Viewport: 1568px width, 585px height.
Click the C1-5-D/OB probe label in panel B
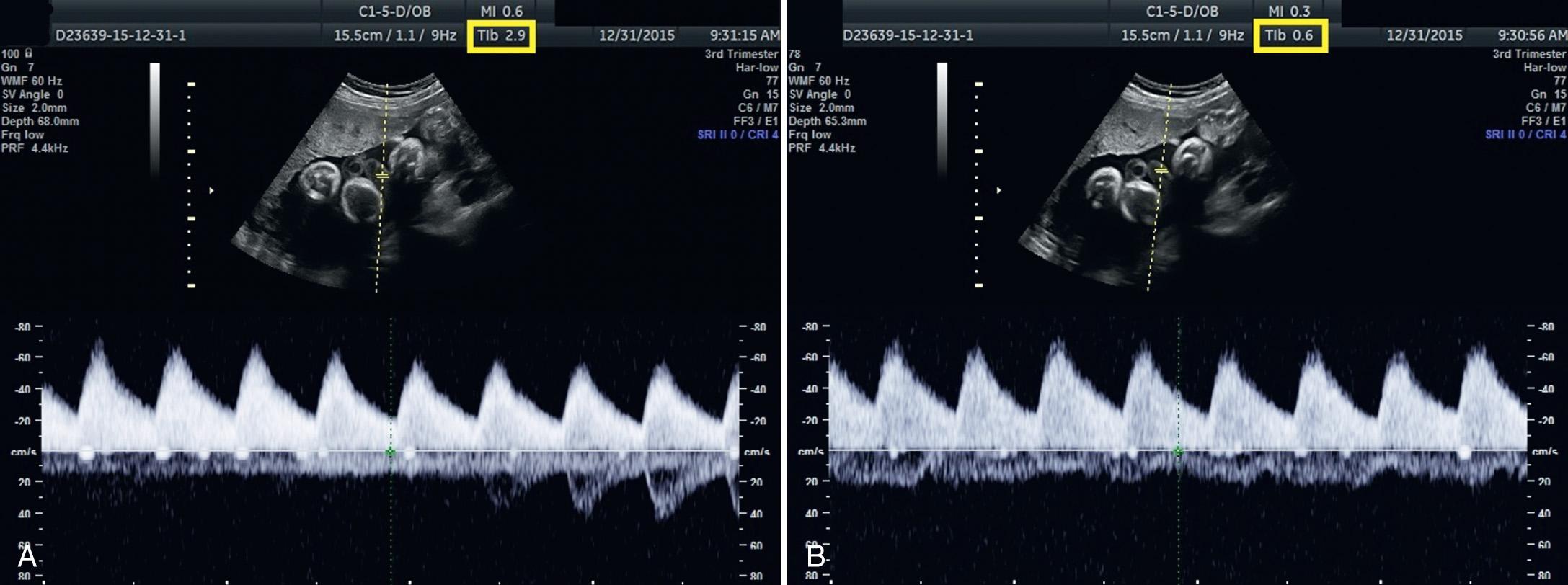click(x=1182, y=12)
